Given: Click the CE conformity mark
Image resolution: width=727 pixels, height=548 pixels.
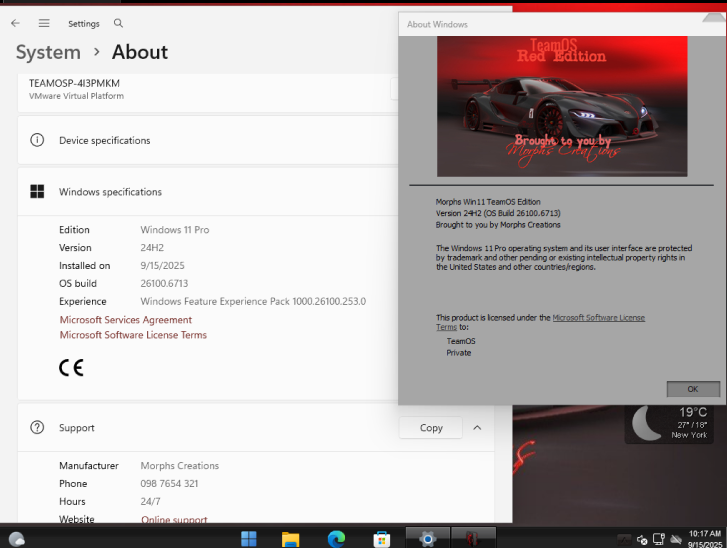Looking at the screenshot, I should (71, 368).
